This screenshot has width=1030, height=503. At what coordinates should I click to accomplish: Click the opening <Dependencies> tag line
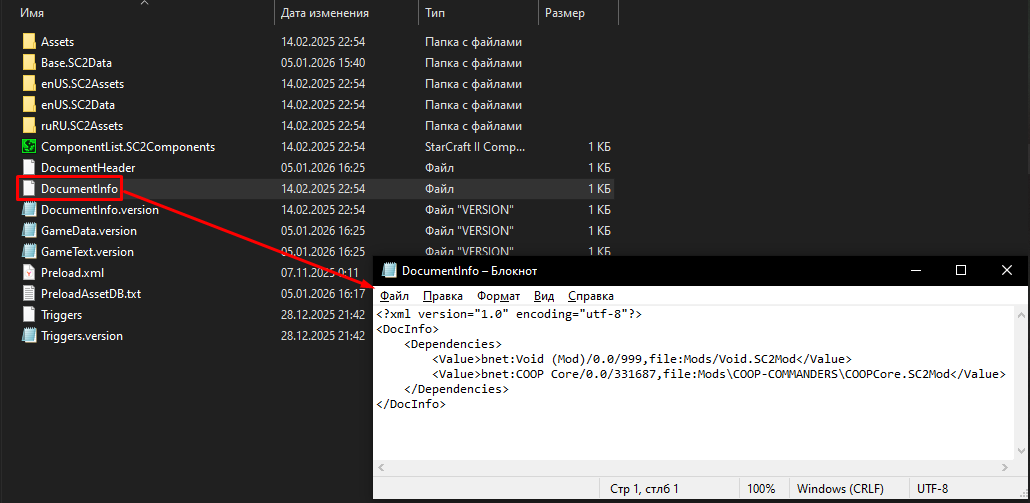point(453,344)
